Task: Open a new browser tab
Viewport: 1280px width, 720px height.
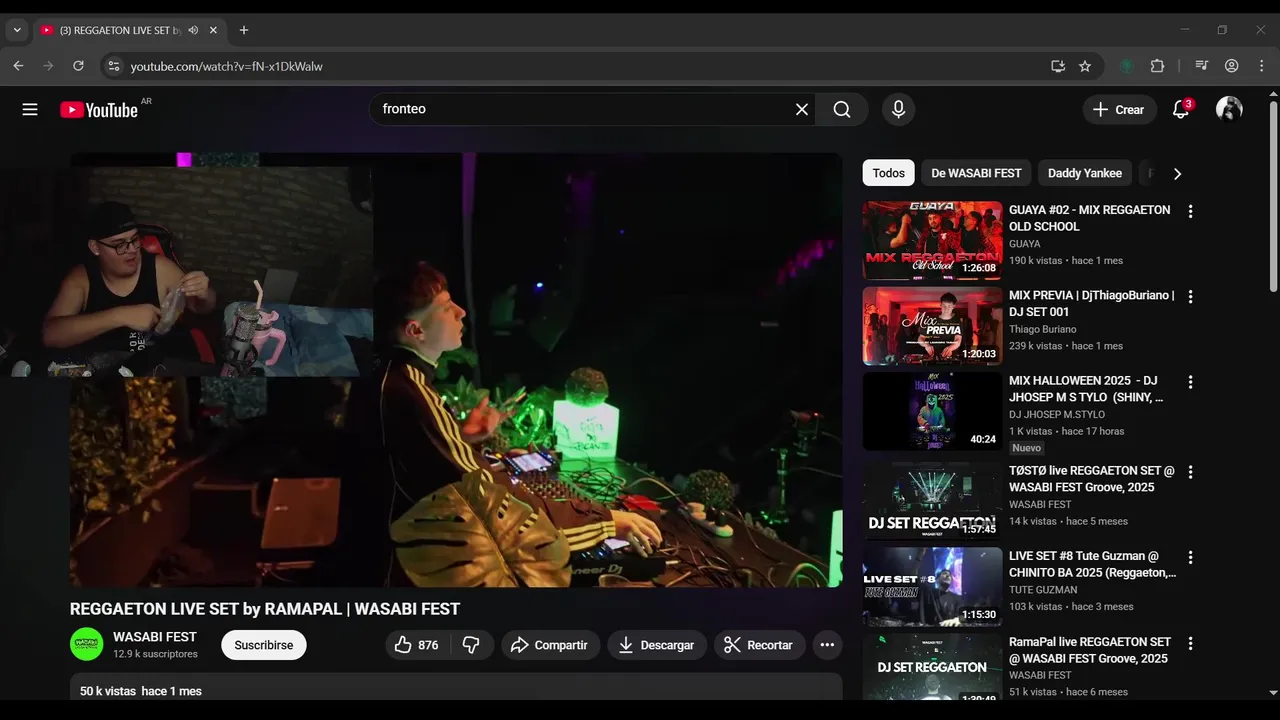Action: point(244,30)
